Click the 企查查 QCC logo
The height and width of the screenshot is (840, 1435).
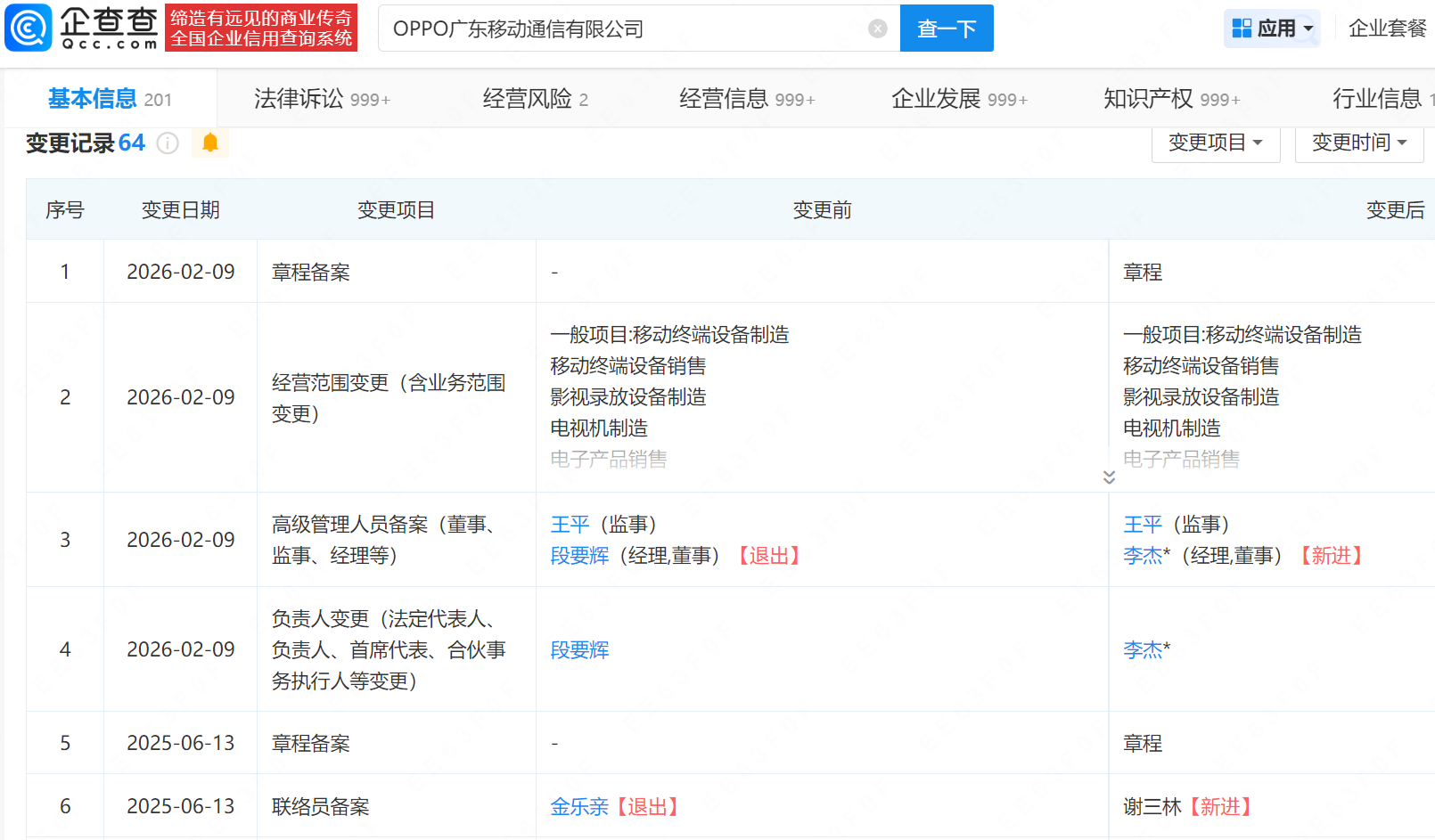[x=80, y=28]
